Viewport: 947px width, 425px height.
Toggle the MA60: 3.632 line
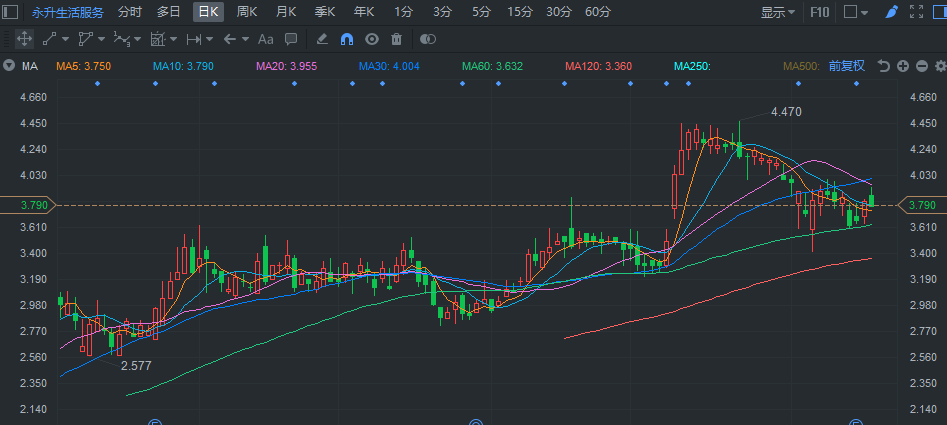click(492, 66)
